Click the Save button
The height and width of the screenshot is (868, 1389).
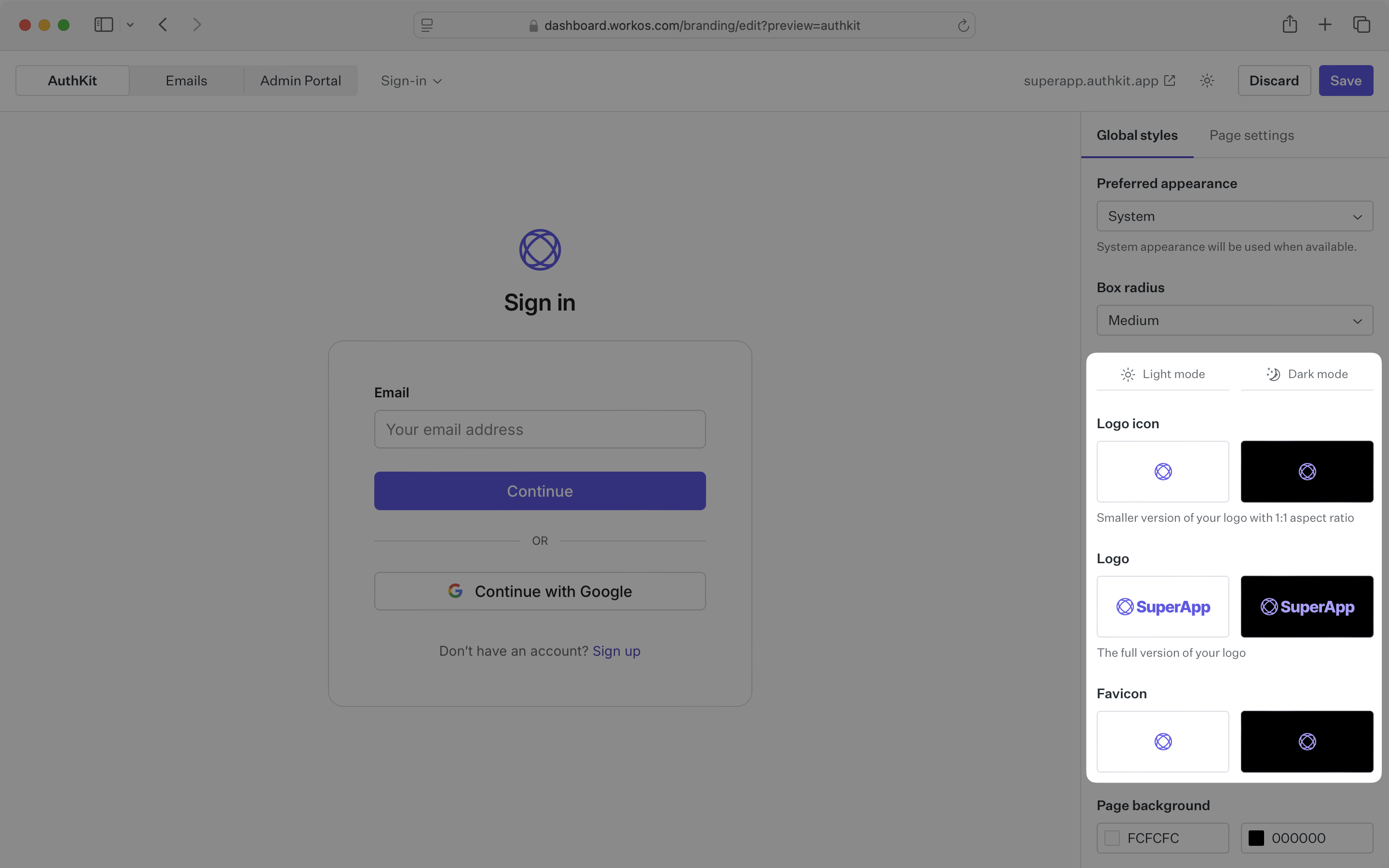[x=1346, y=80]
